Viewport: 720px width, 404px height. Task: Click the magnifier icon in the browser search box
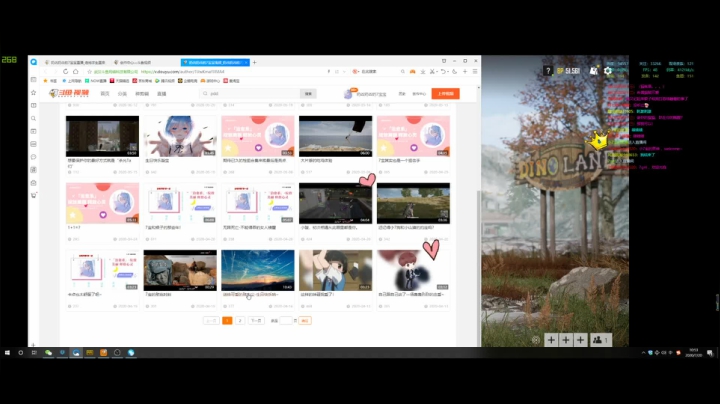(403, 72)
